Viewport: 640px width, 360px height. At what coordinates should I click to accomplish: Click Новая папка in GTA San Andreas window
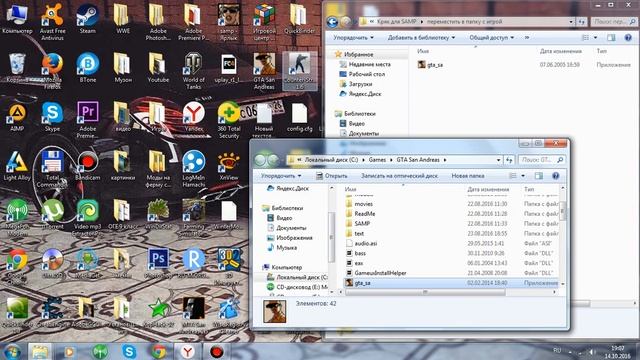[468, 176]
